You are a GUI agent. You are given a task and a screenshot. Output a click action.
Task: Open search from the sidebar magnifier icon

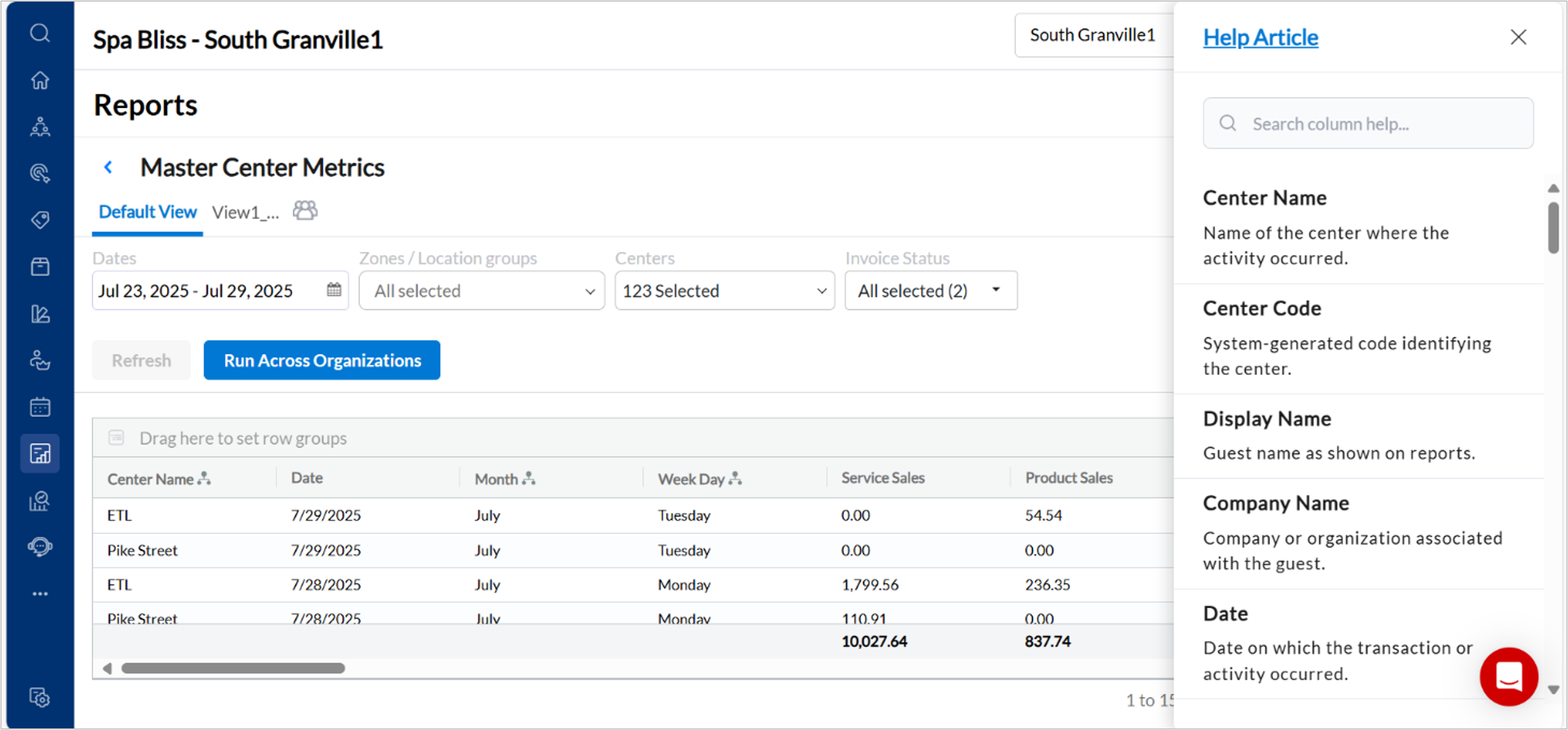(40, 33)
